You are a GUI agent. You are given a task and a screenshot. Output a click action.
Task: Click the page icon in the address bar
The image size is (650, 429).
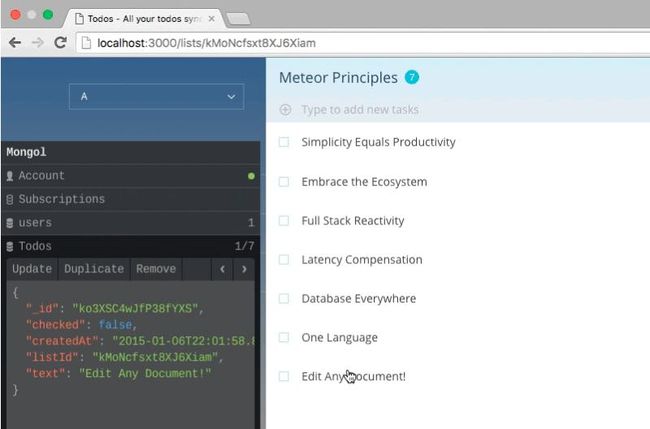[x=86, y=43]
